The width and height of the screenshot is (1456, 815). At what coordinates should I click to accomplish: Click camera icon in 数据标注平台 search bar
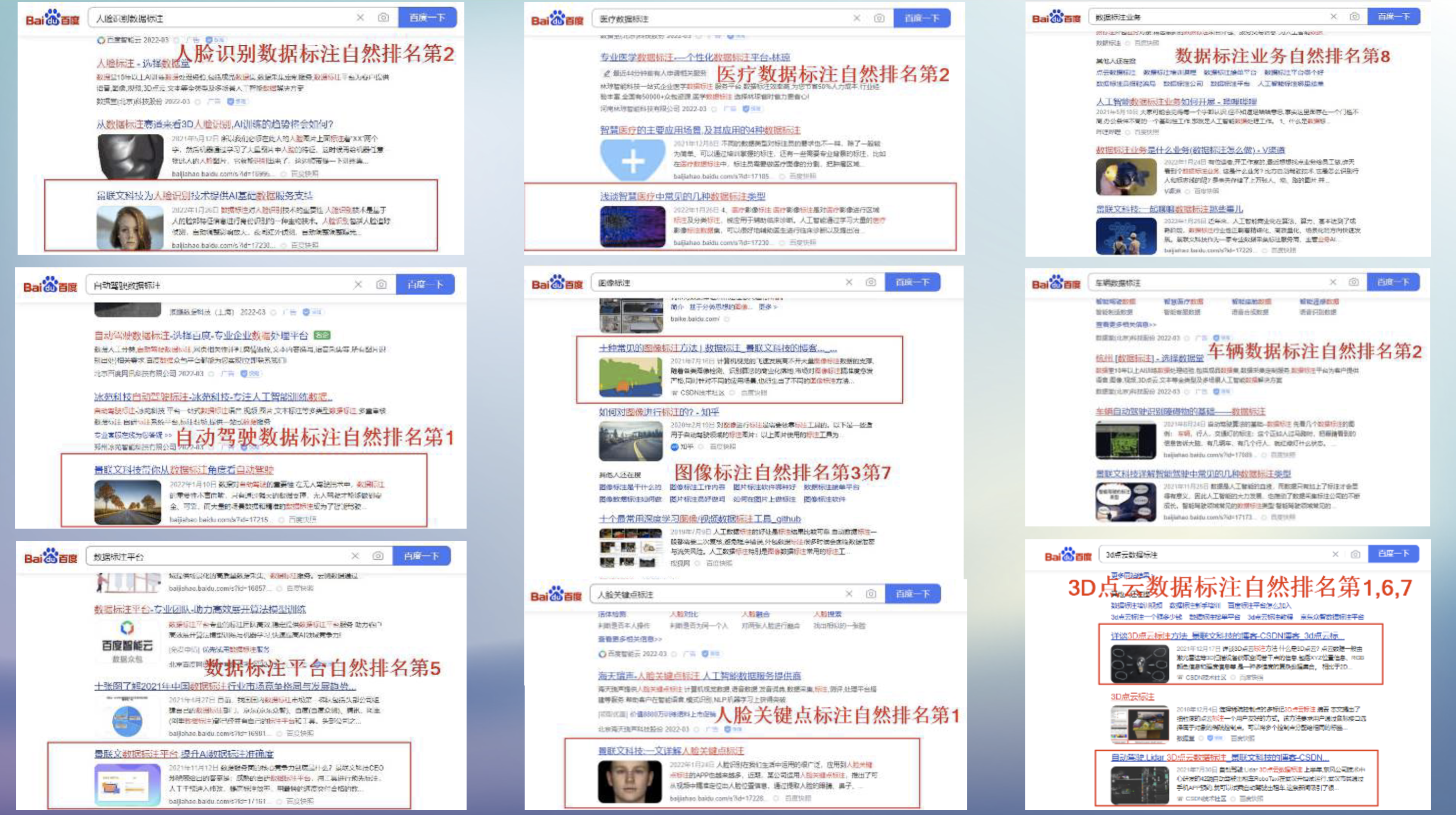click(378, 556)
